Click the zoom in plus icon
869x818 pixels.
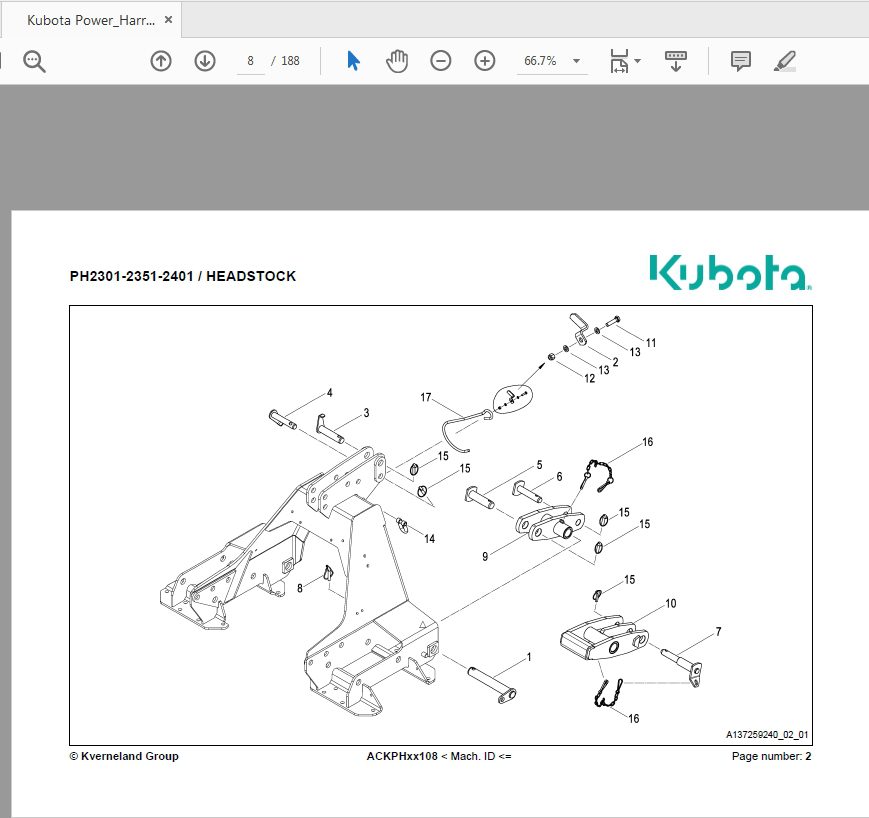(x=484, y=61)
